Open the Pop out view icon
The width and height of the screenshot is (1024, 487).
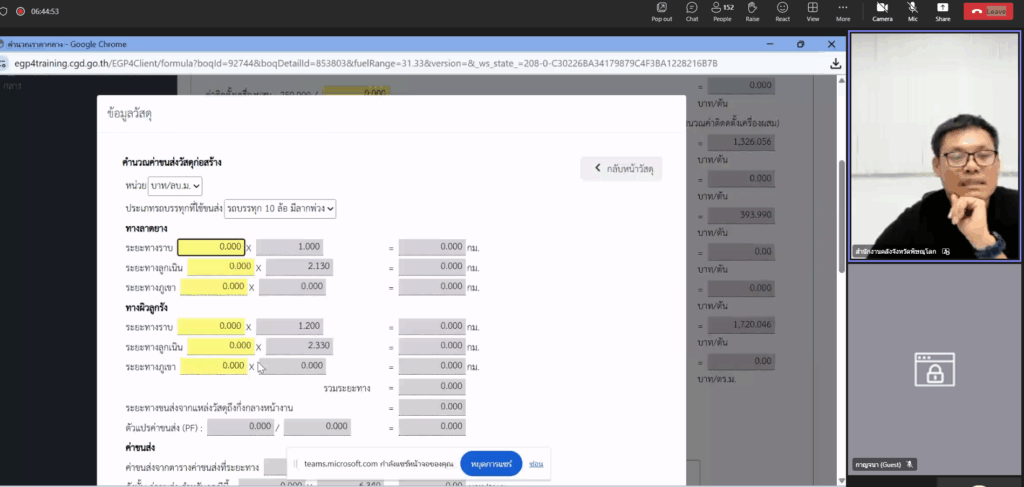tap(661, 10)
